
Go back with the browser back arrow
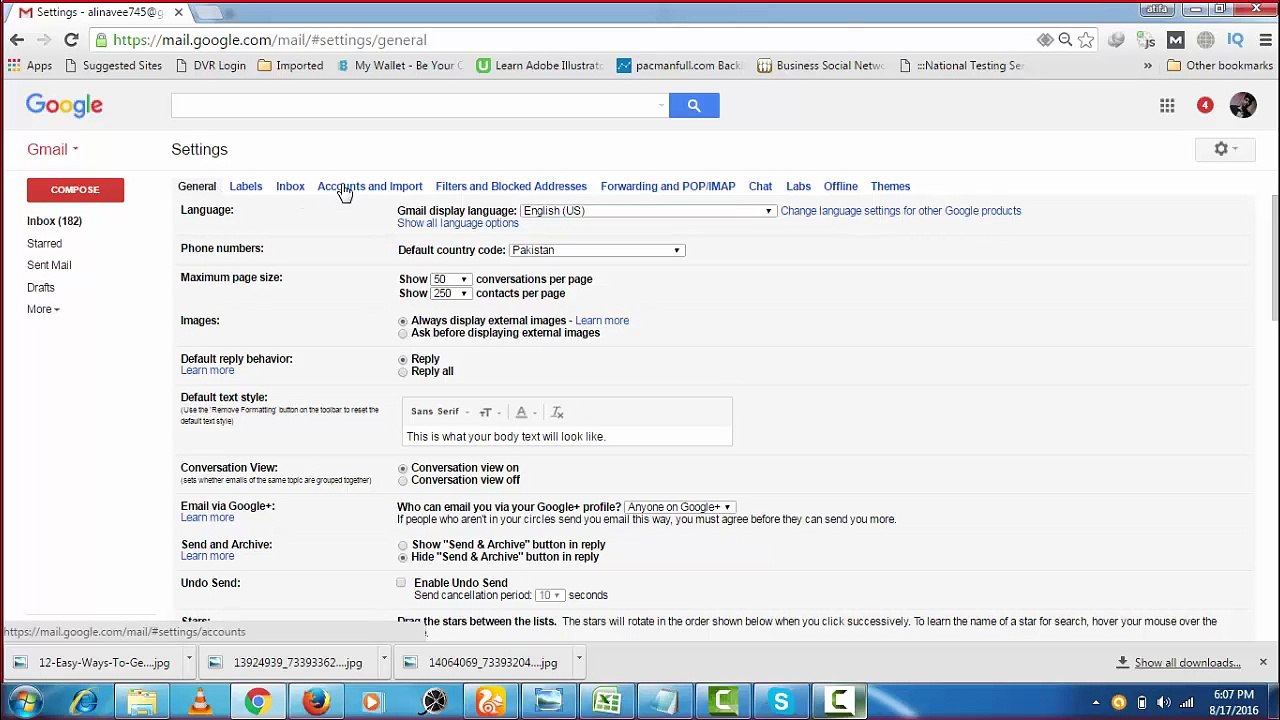tap(17, 40)
